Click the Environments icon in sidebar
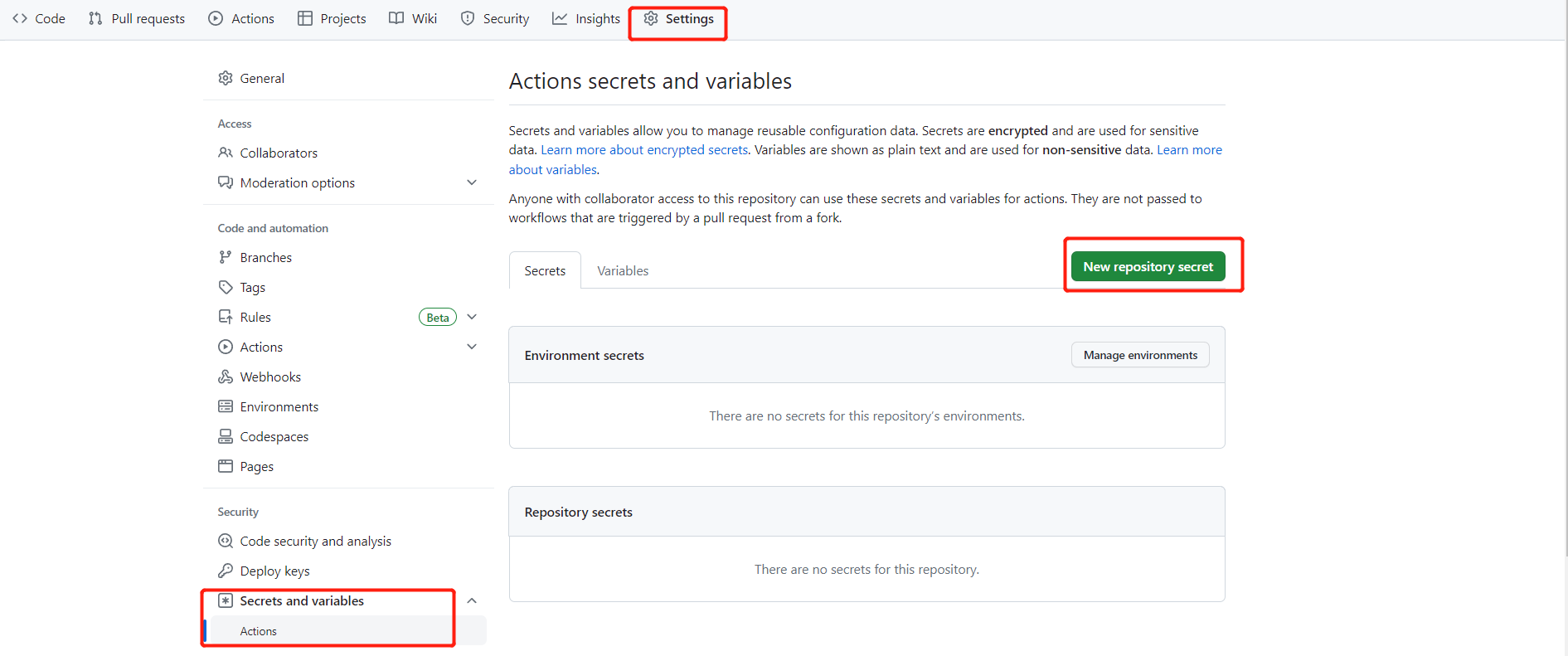The height and width of the screenshot is (656, 1568). [225, 406]
